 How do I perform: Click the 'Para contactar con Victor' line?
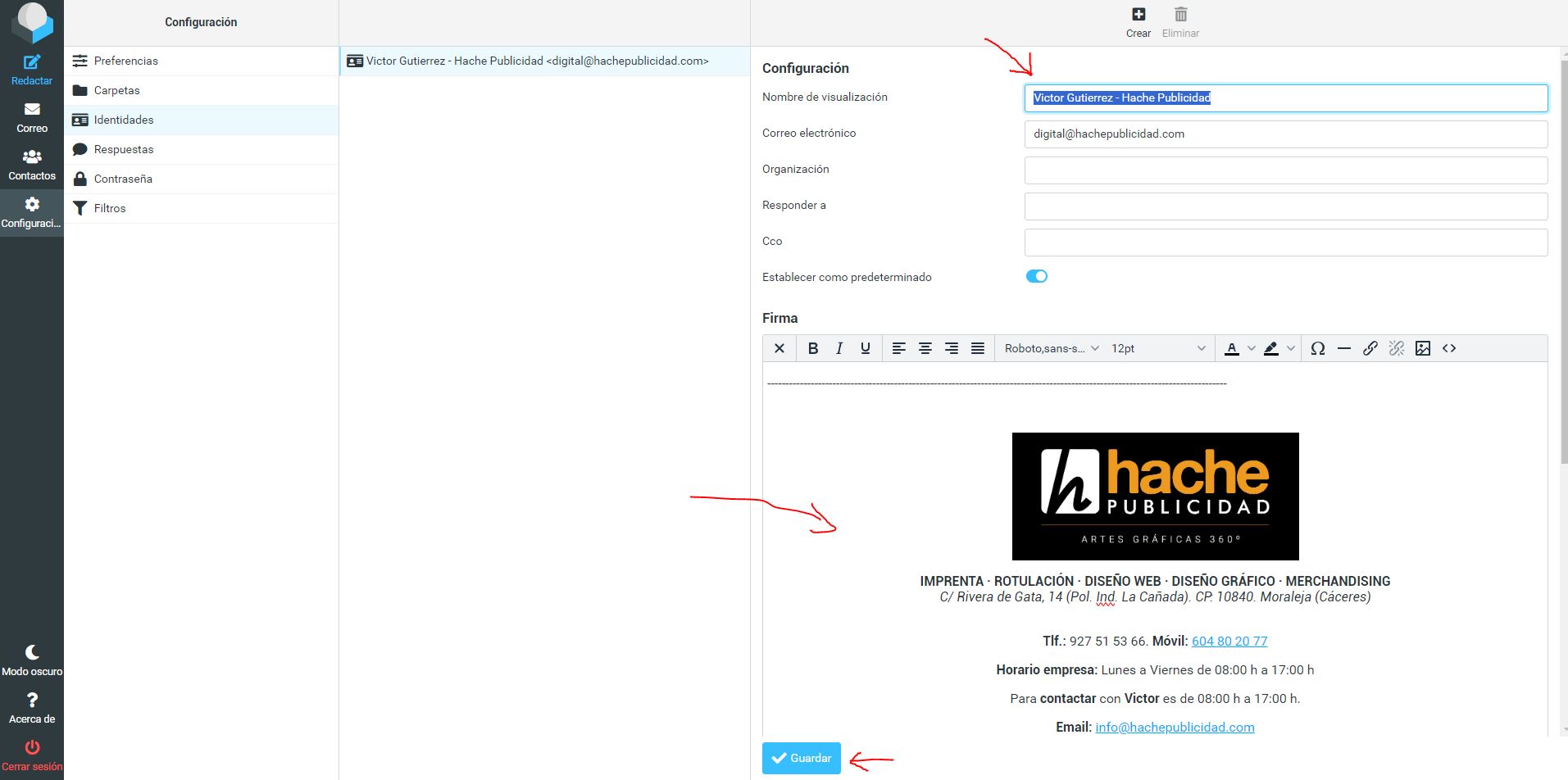coord(1155,699)
